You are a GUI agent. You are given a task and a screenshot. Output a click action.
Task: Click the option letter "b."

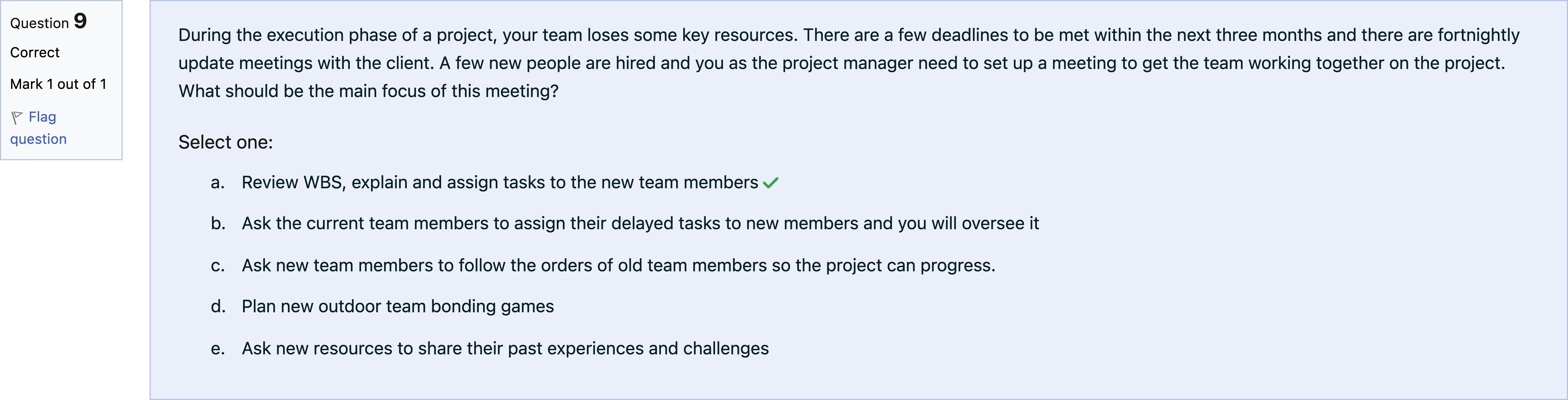click(218, 224)
